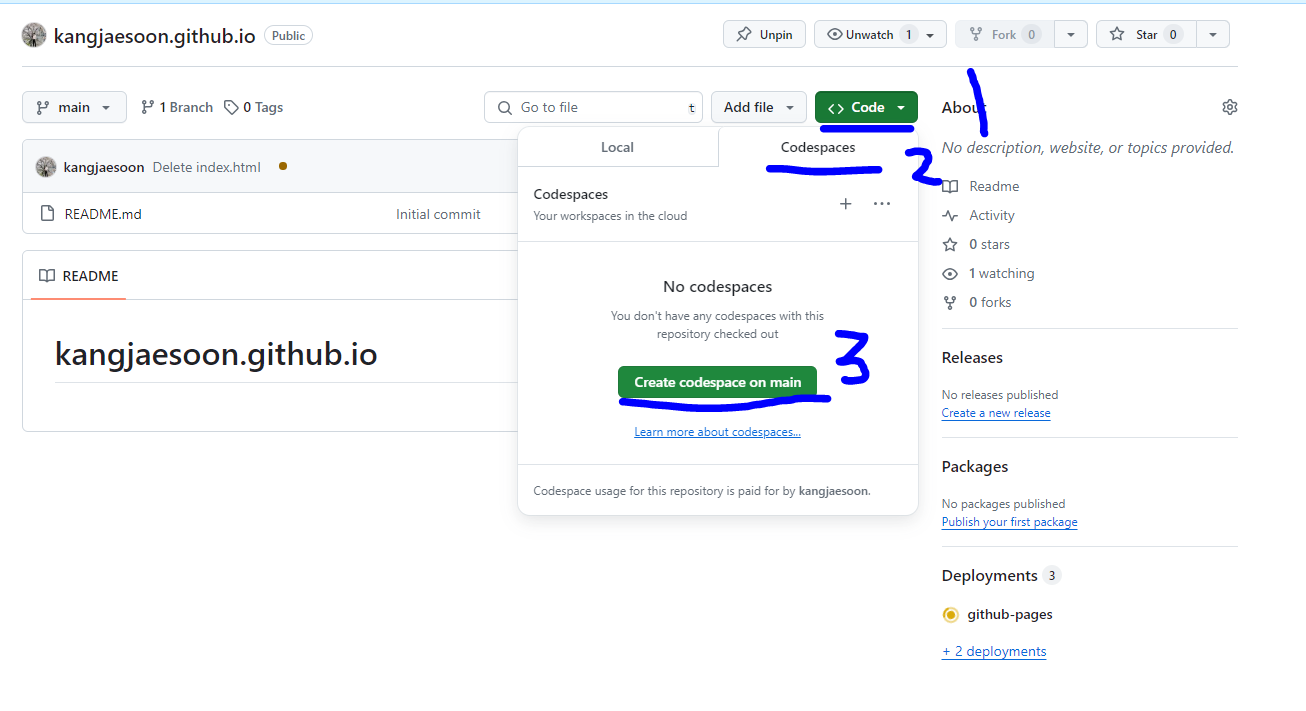The height and width of the screenshot is (711, 1306).
Task: Click the kangjaesoon.github.io README heading
Action: pyautogui.click(x=216, y=354)
